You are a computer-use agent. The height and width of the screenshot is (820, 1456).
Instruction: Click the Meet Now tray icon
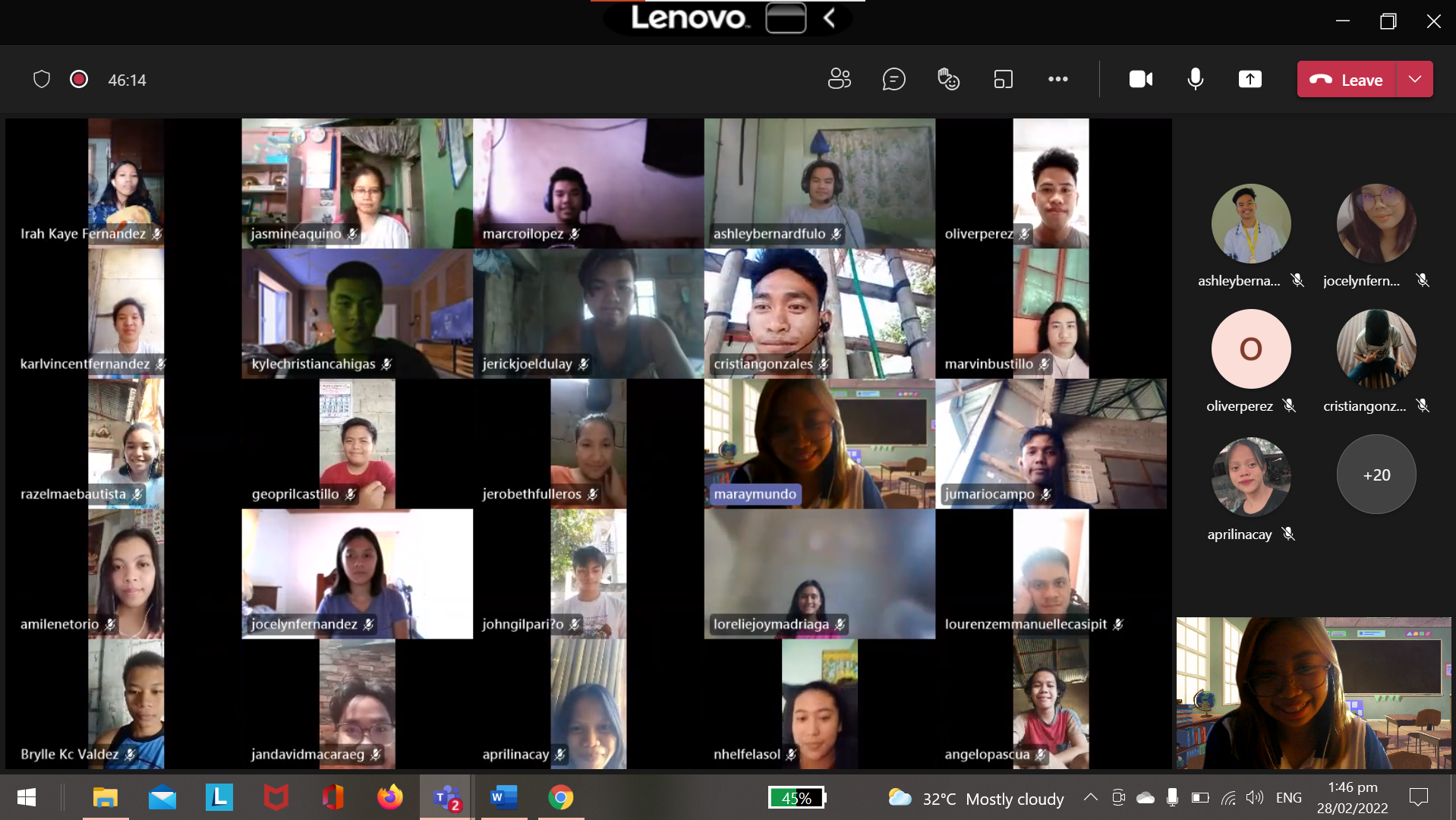point(1118,797)
